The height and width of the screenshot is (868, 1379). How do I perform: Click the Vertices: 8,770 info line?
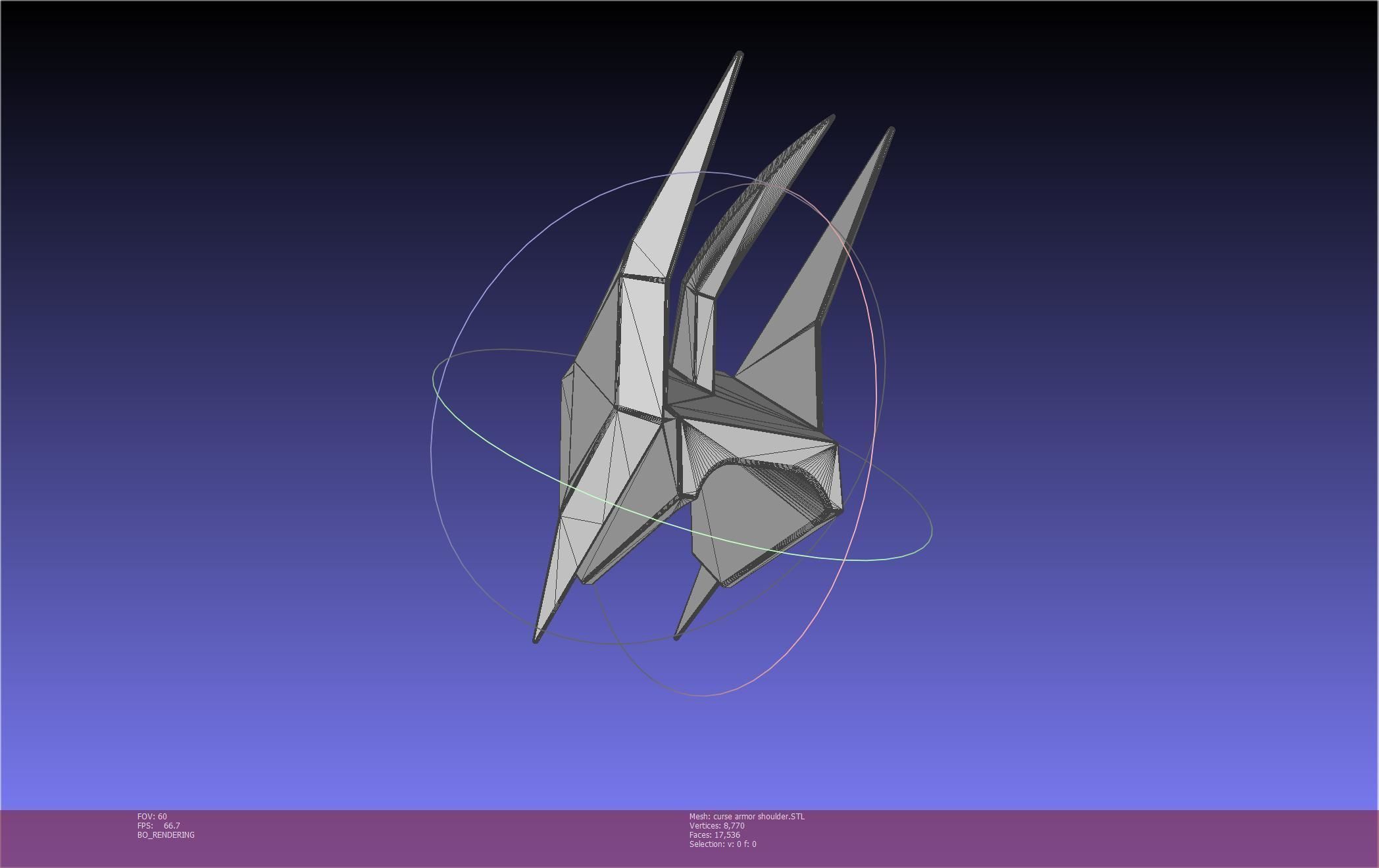(x=716, y=825)
